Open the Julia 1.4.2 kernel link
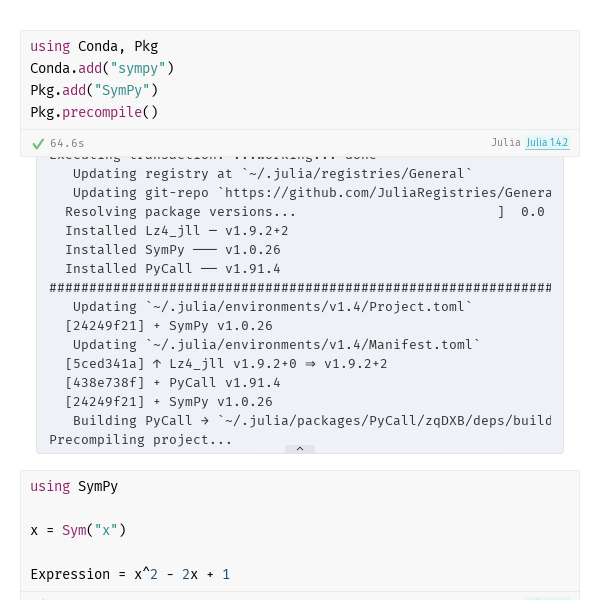 [x=547, y=142]
